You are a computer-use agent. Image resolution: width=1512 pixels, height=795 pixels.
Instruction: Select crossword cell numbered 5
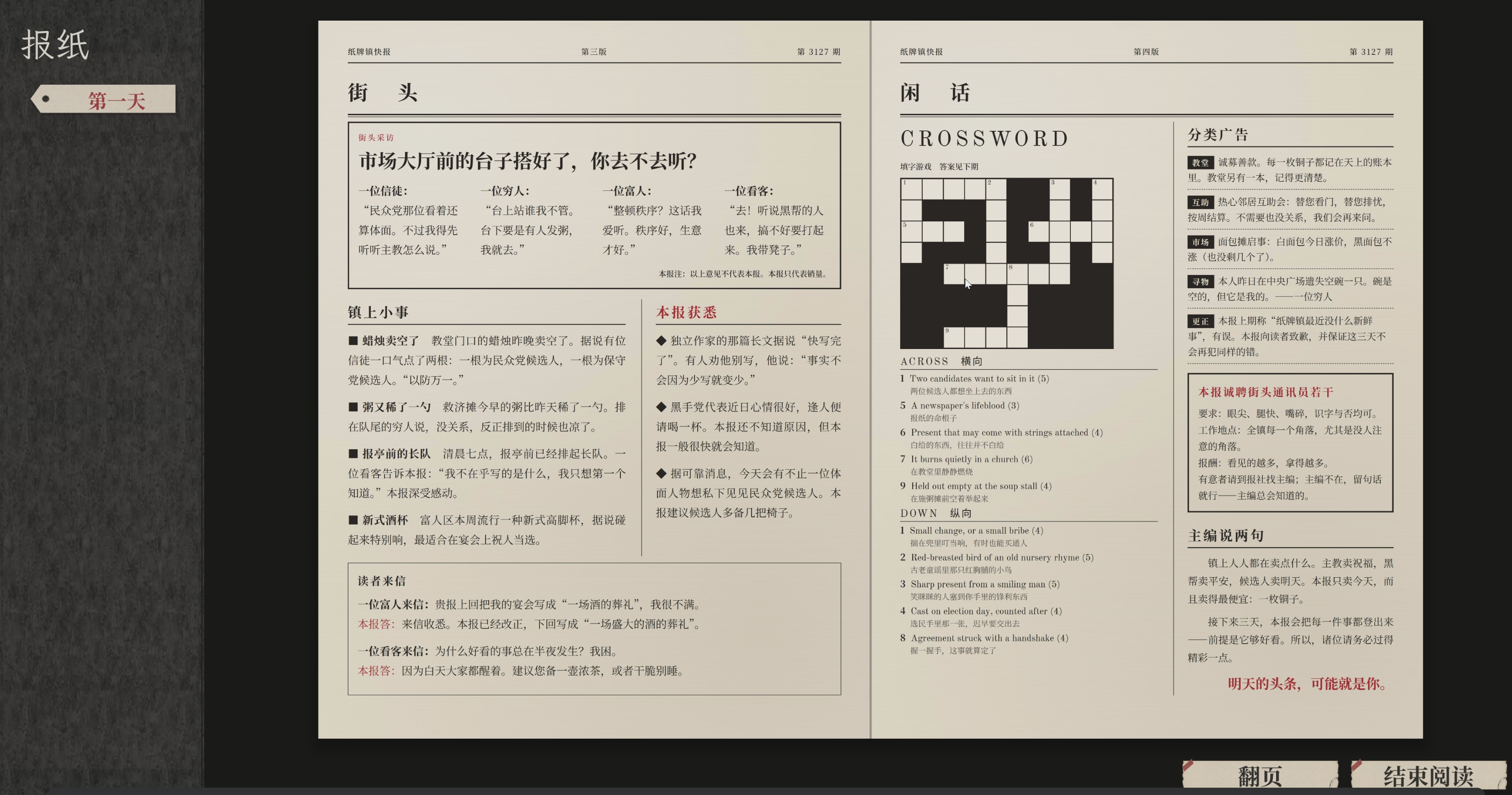click(x=911, y=231)
